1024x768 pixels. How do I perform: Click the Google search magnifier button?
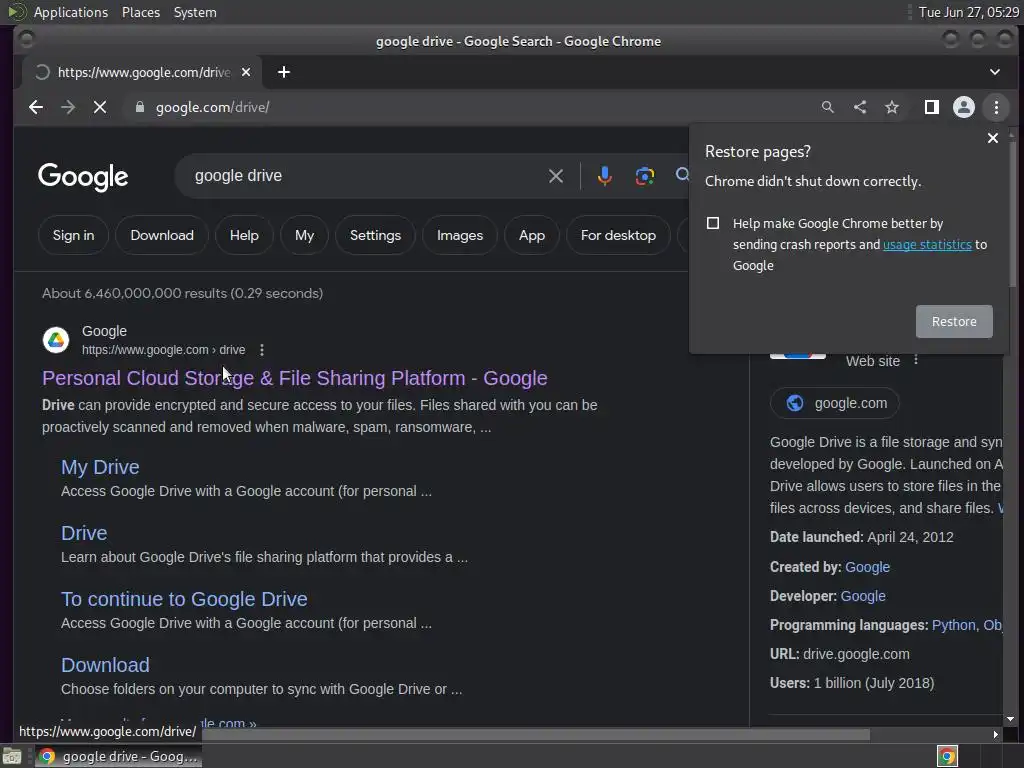click(682, 175)
